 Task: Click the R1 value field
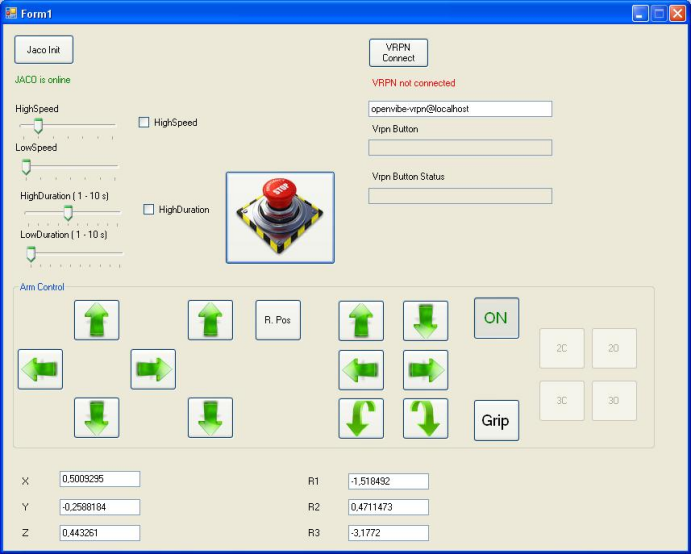[x=388, y=481]
